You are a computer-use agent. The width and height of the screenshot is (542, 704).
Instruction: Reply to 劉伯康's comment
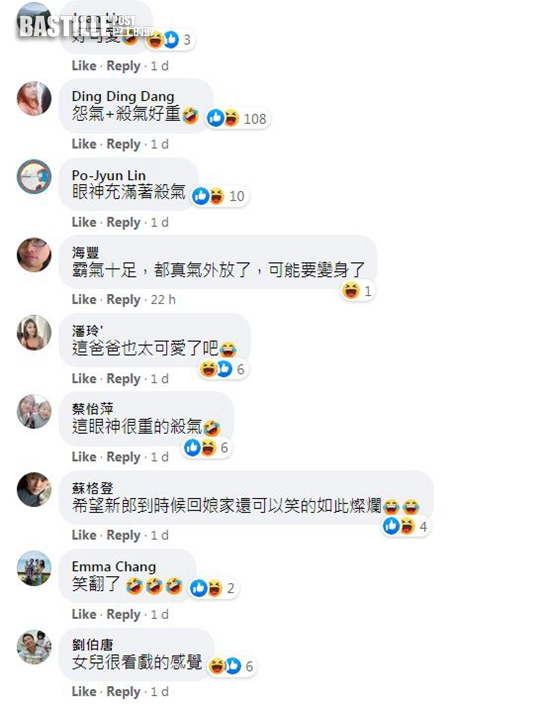123,692
